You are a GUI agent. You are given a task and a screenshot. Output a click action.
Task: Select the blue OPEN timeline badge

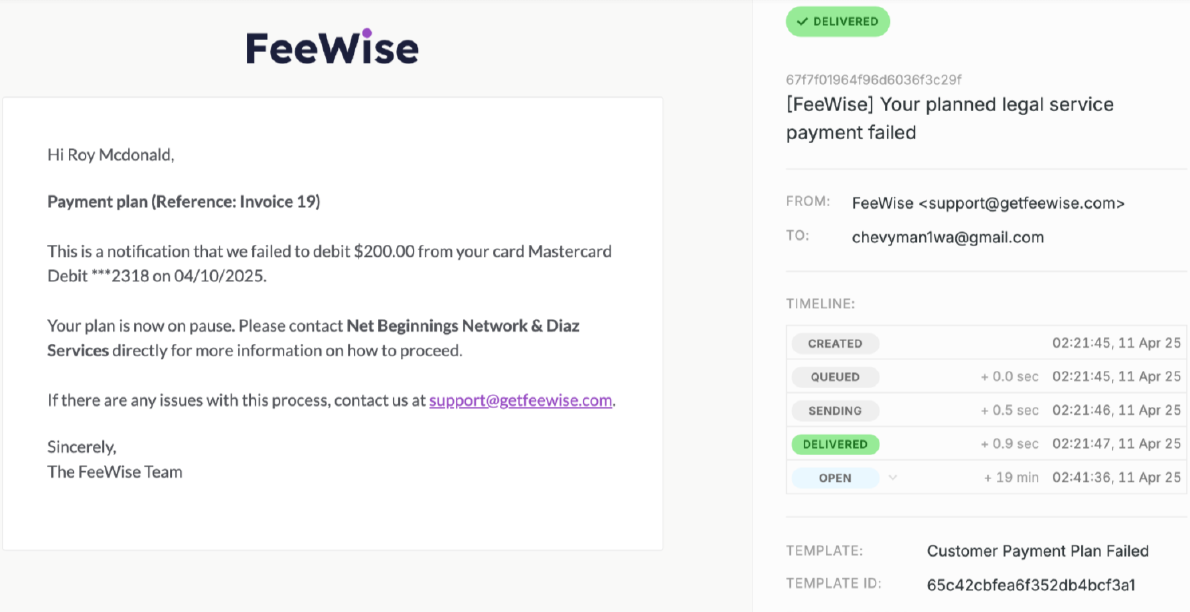[x=835, y=478]
